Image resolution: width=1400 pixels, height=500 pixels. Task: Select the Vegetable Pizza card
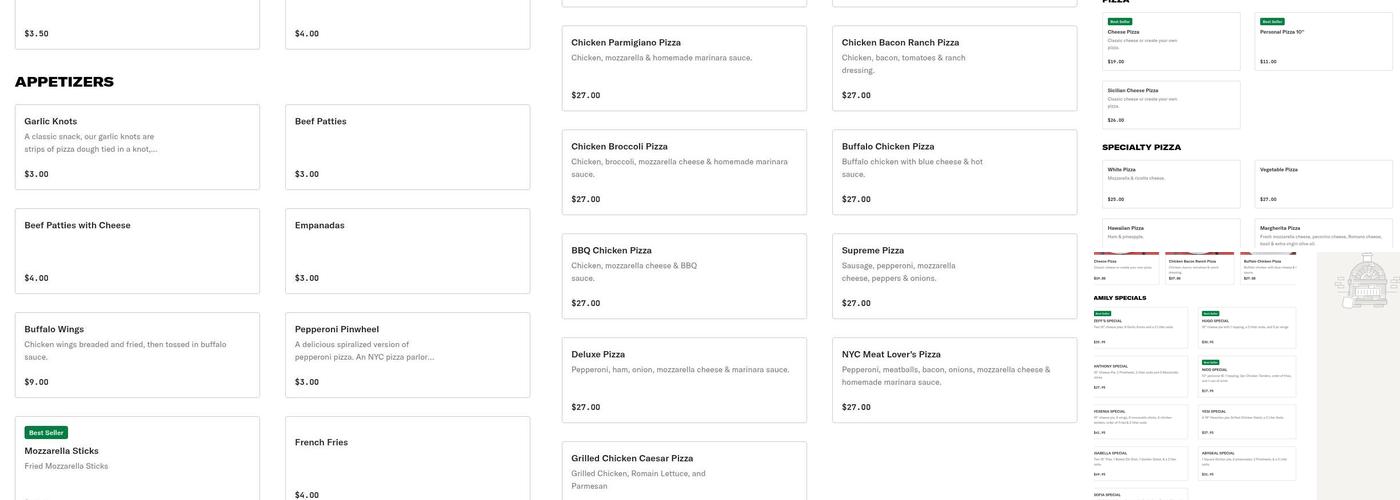point(1324,184)
